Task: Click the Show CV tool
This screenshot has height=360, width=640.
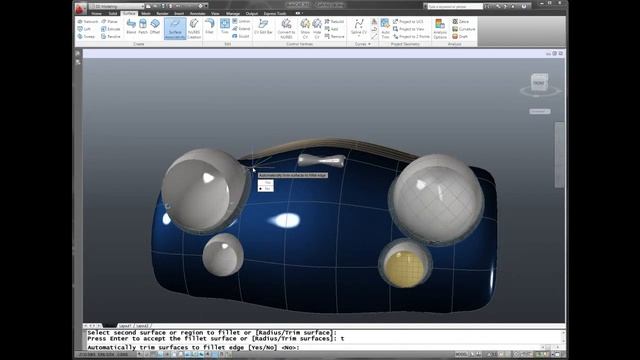Action: pyautogui.click(x=305, y=29)
